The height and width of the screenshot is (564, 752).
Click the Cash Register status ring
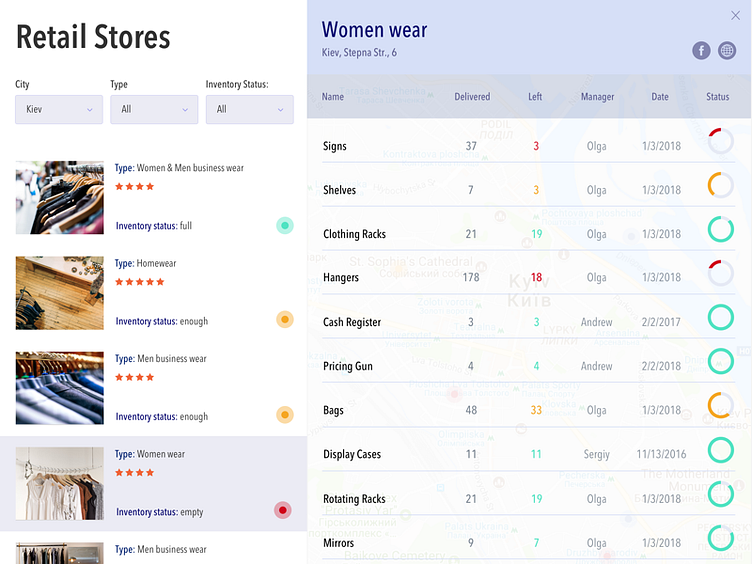tap(720, 317)
